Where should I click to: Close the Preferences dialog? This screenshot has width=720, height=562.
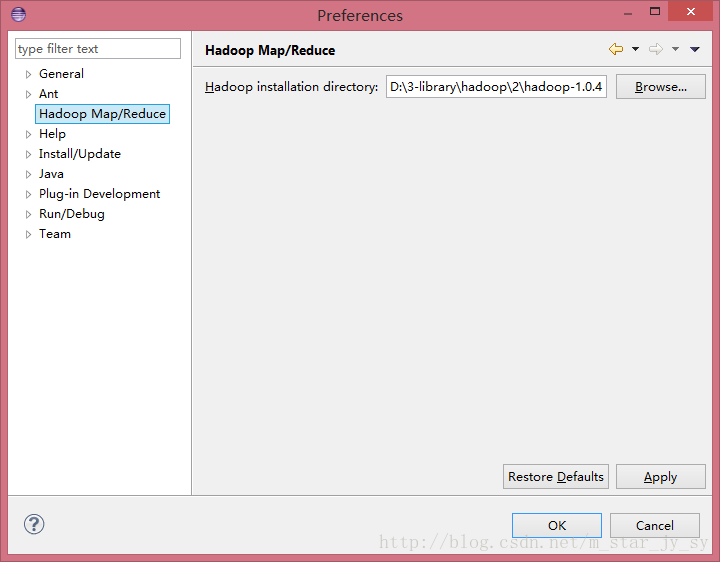tap(691, 11)
